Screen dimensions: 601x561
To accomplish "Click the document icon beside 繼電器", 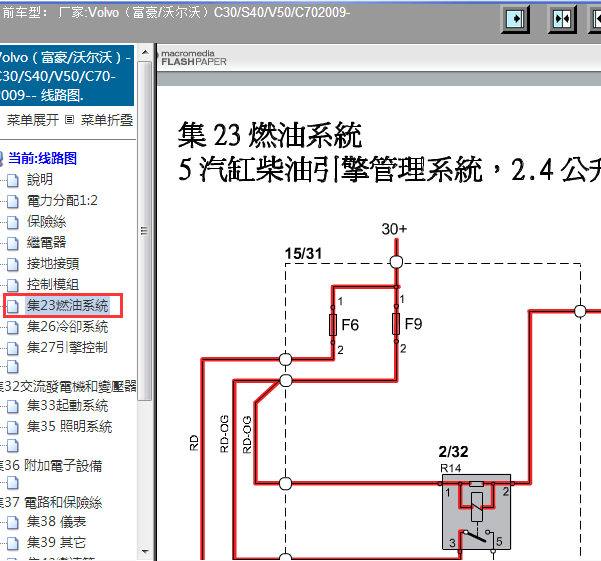I will click(13, 243).
